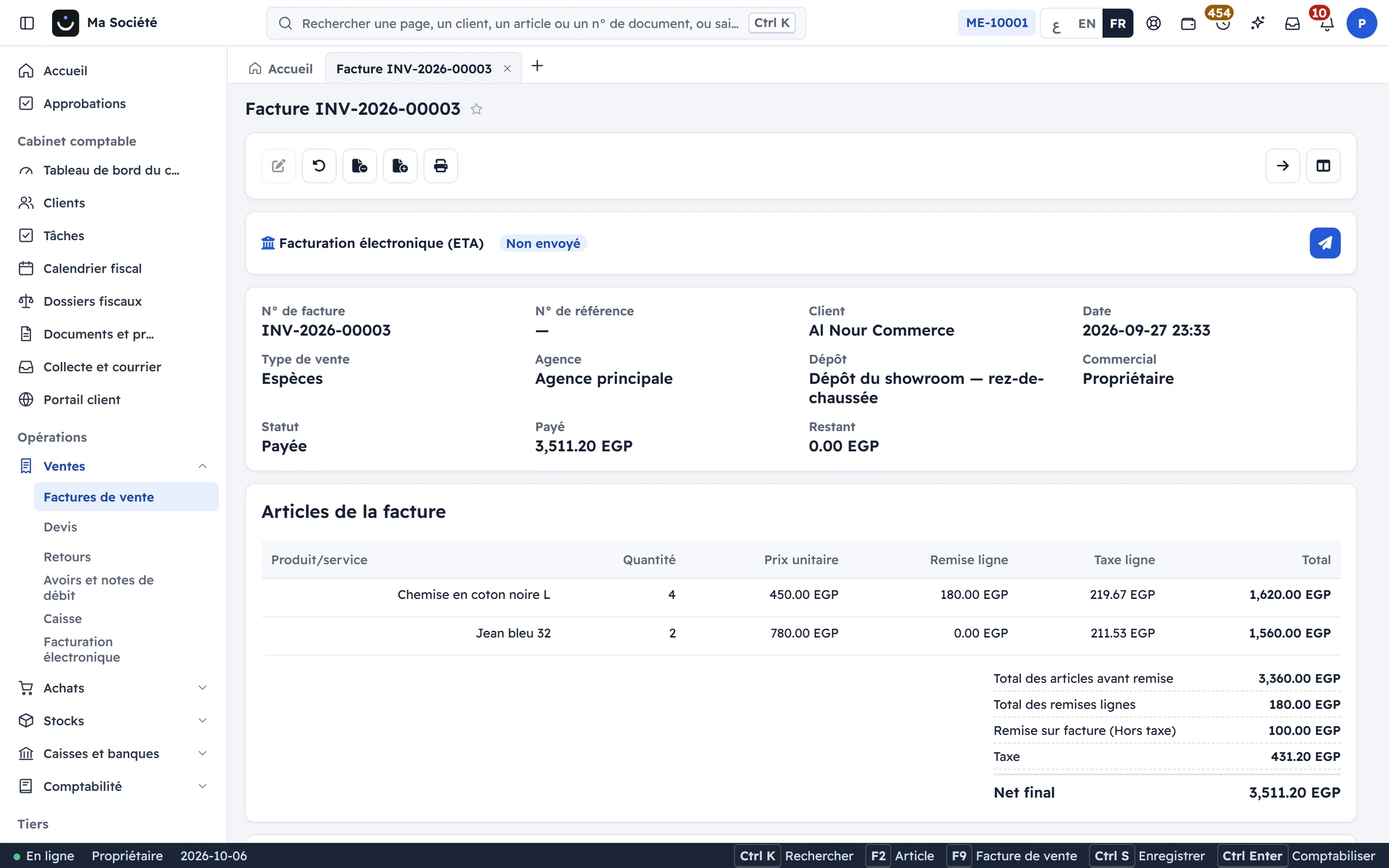Open the icon with 454 badge
The height and width of the screenshot is (868, 1389).
pos(1223,23)
